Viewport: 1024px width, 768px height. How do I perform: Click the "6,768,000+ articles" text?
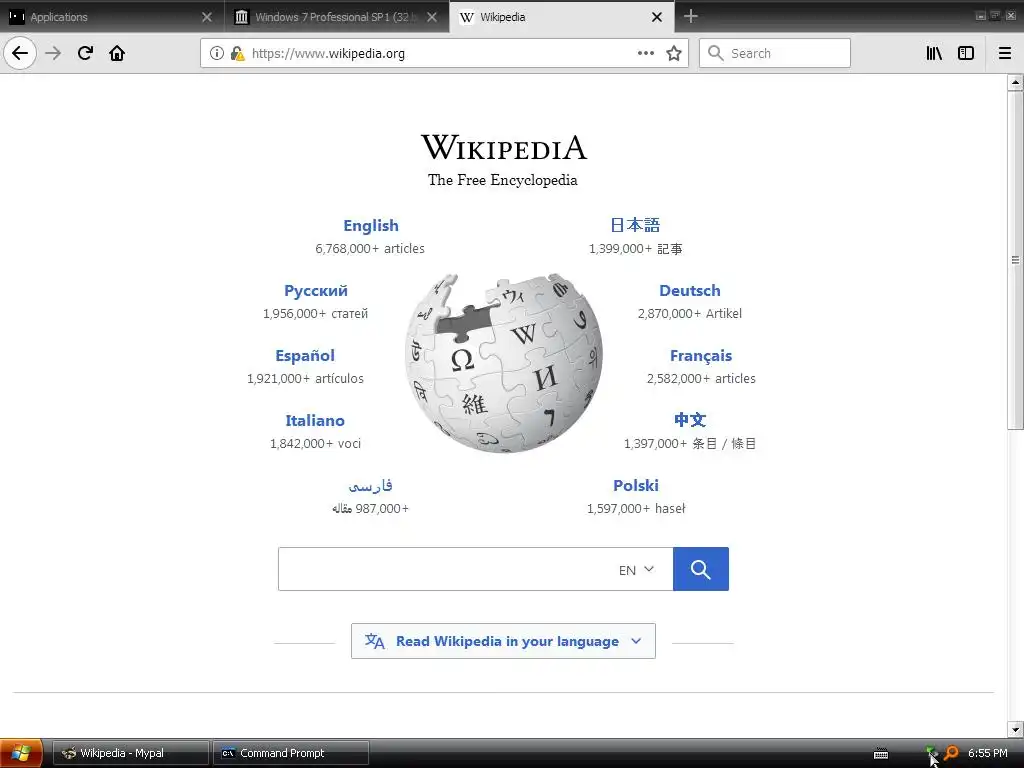[370, 248]
